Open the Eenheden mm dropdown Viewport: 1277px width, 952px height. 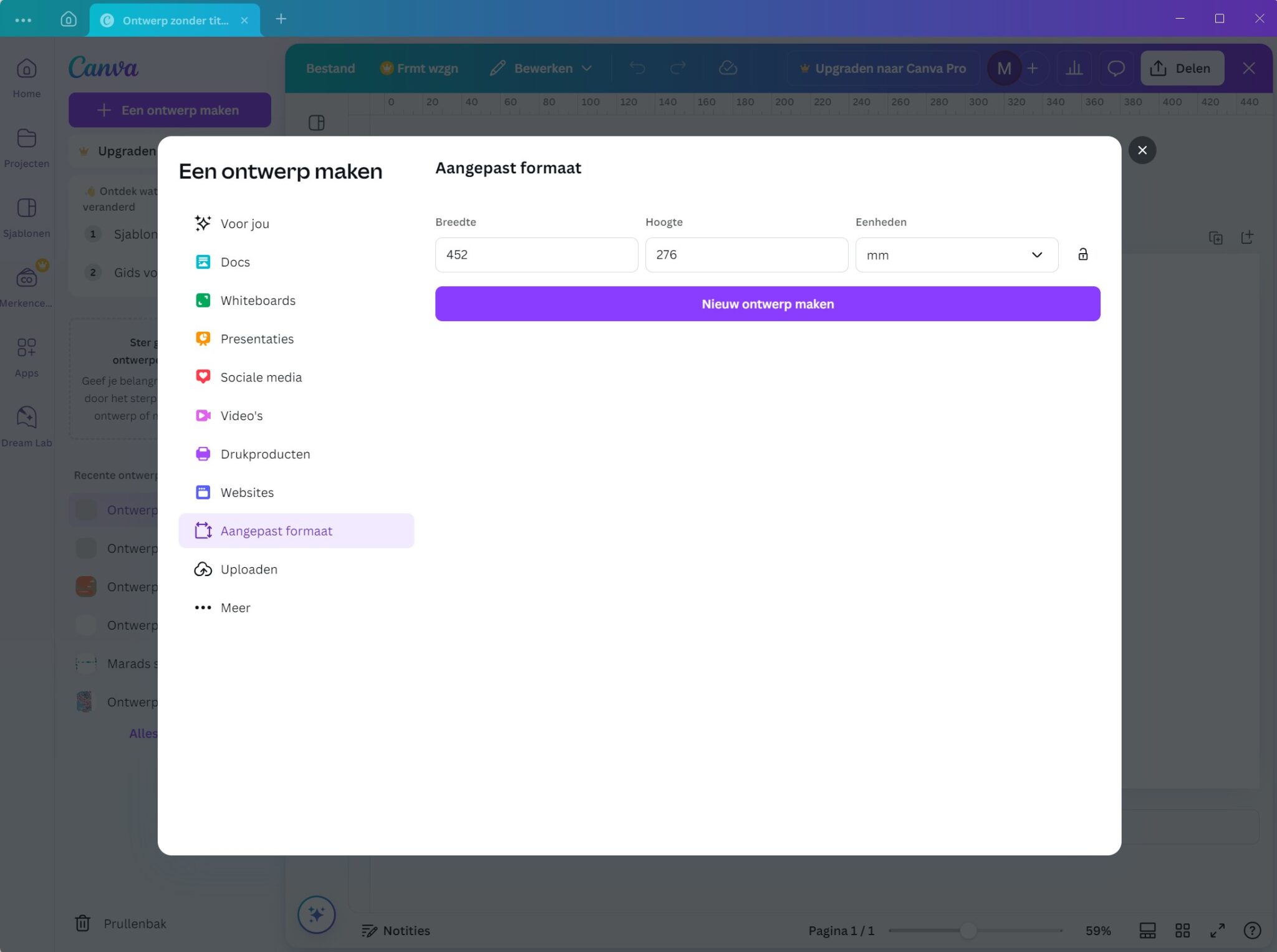pos(956,254)
